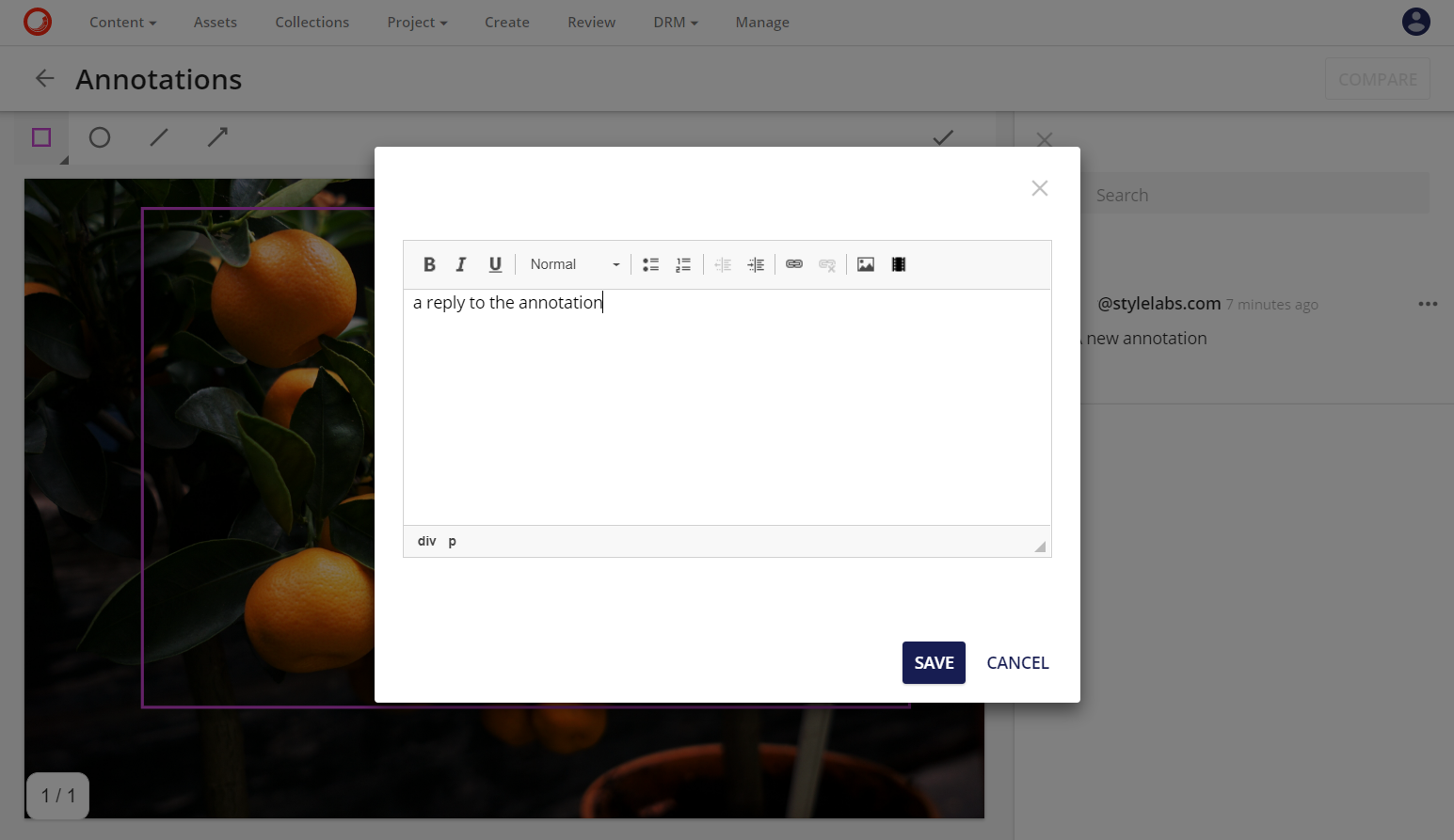This screenshot has width=1454, height=840.
Task: Select the rectangle annotation tool
Action: [40, 137]
